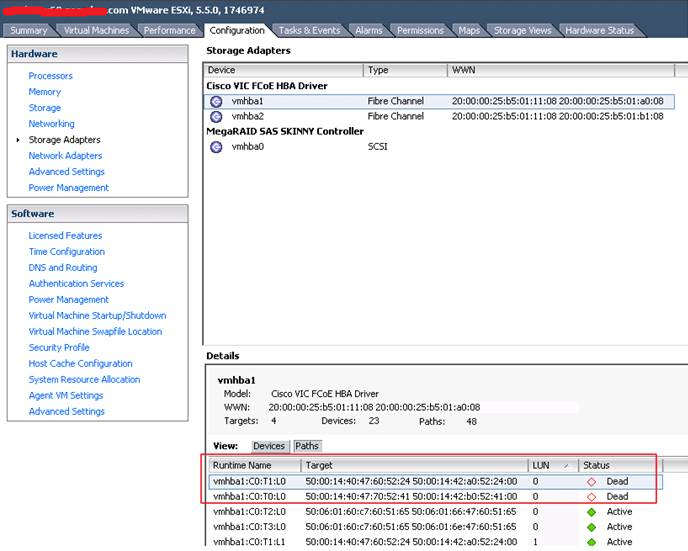Open Virtual Machine Swapfile Location
This screenshot has height=551, width=688.
[x=95, y=332]
